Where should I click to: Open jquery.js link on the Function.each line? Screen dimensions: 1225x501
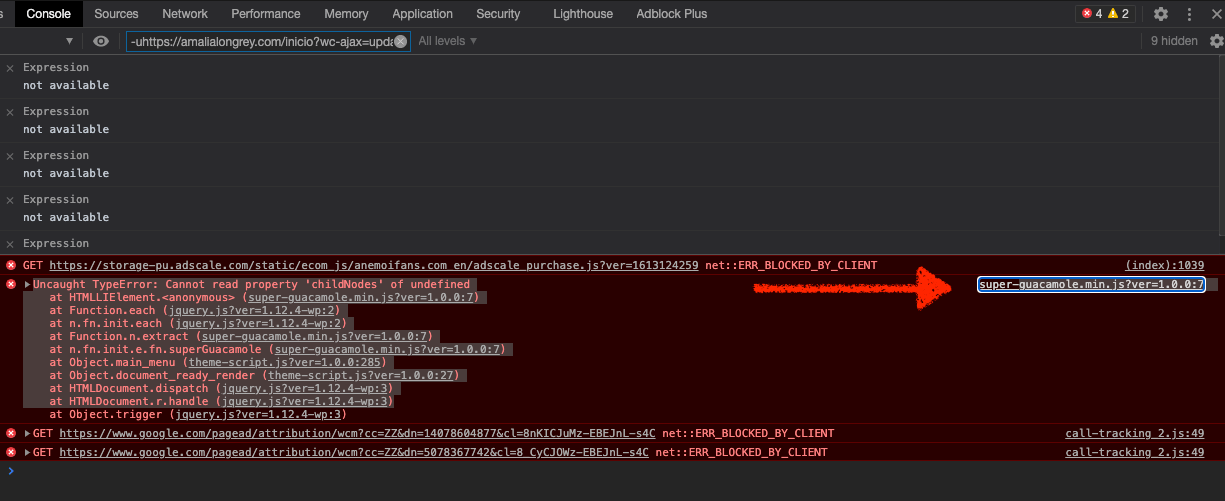pos(257,311)
